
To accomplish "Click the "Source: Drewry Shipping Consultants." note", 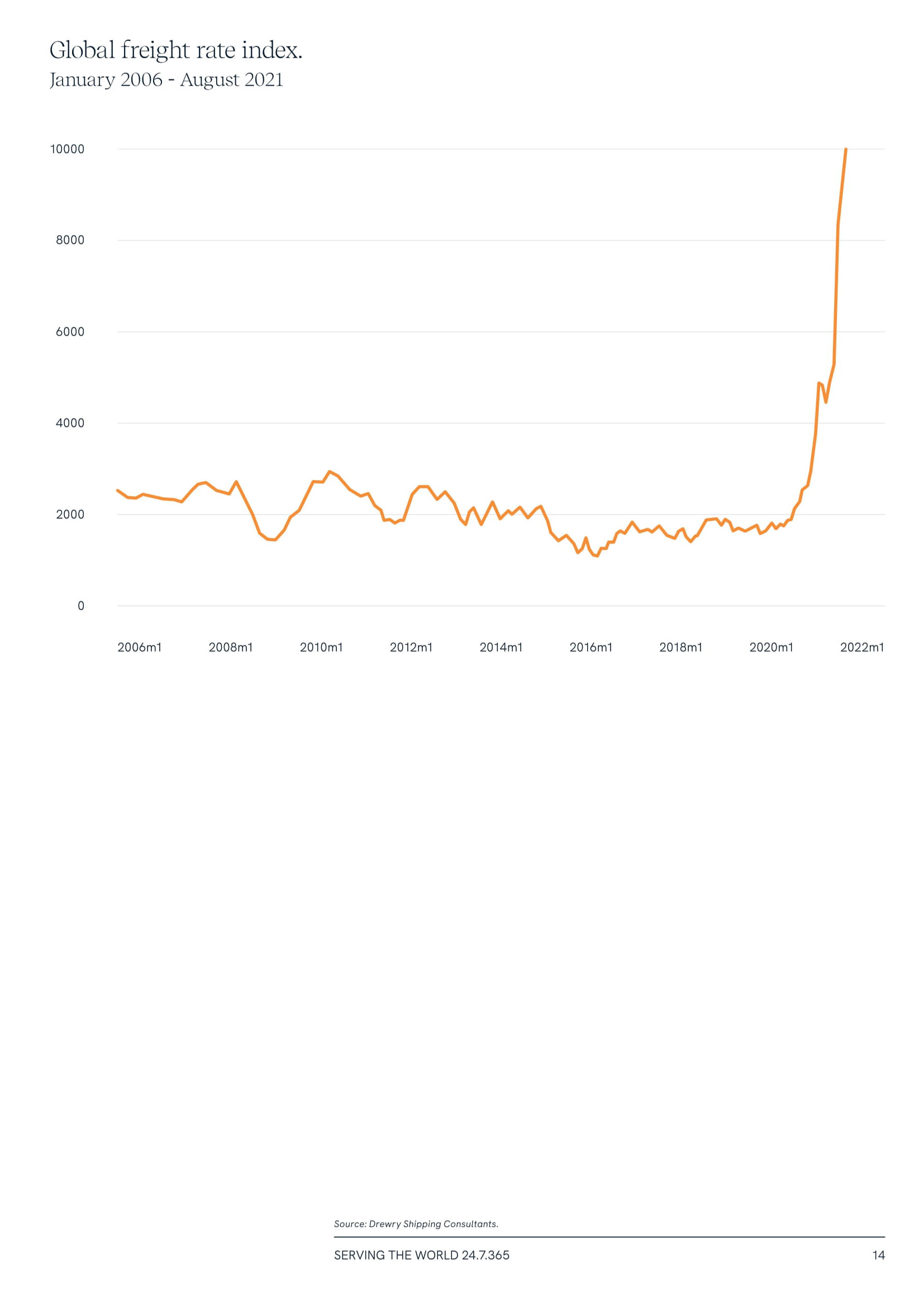I will click(416, 1219).
